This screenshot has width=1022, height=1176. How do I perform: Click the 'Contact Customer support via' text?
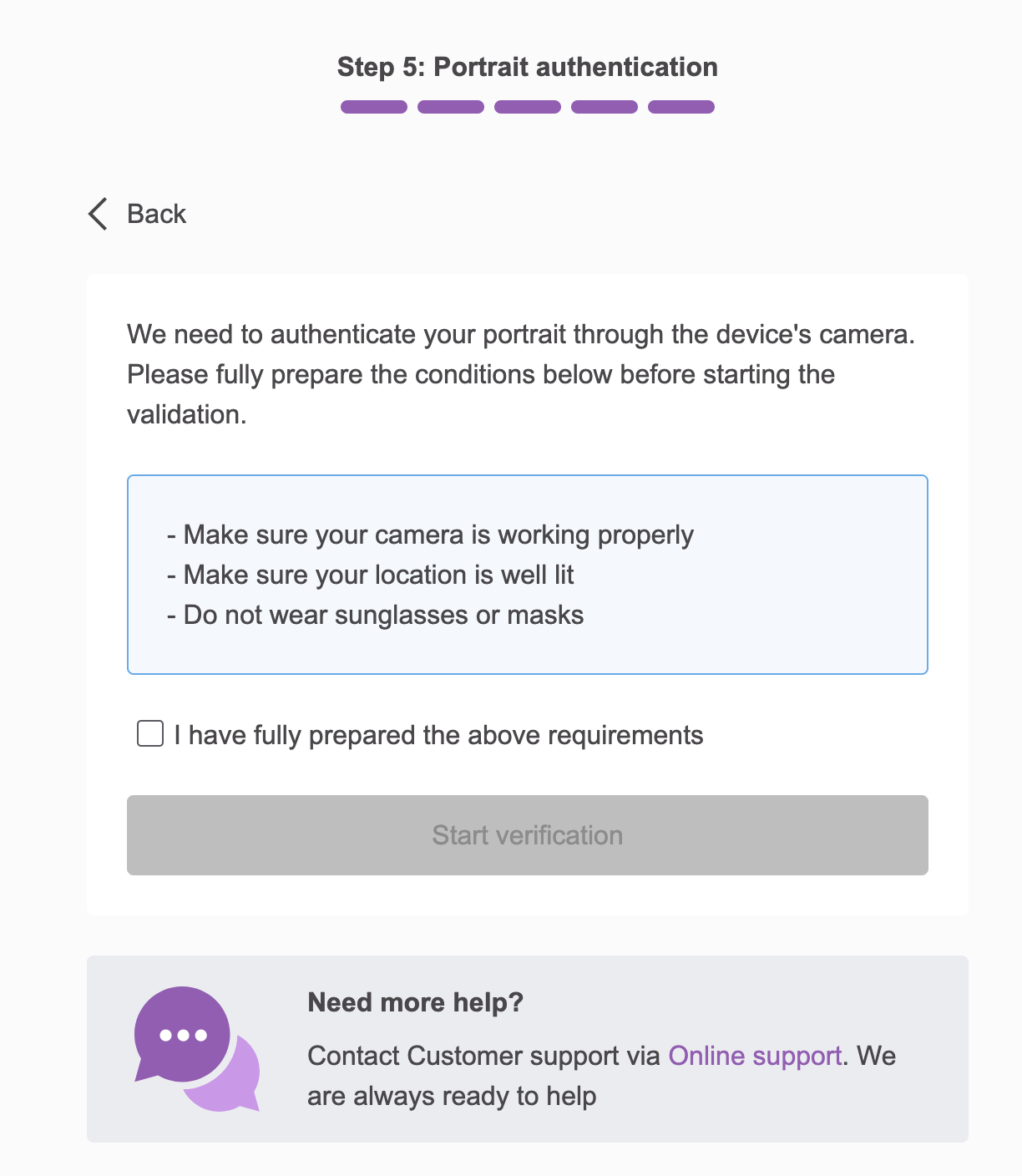484,1056
